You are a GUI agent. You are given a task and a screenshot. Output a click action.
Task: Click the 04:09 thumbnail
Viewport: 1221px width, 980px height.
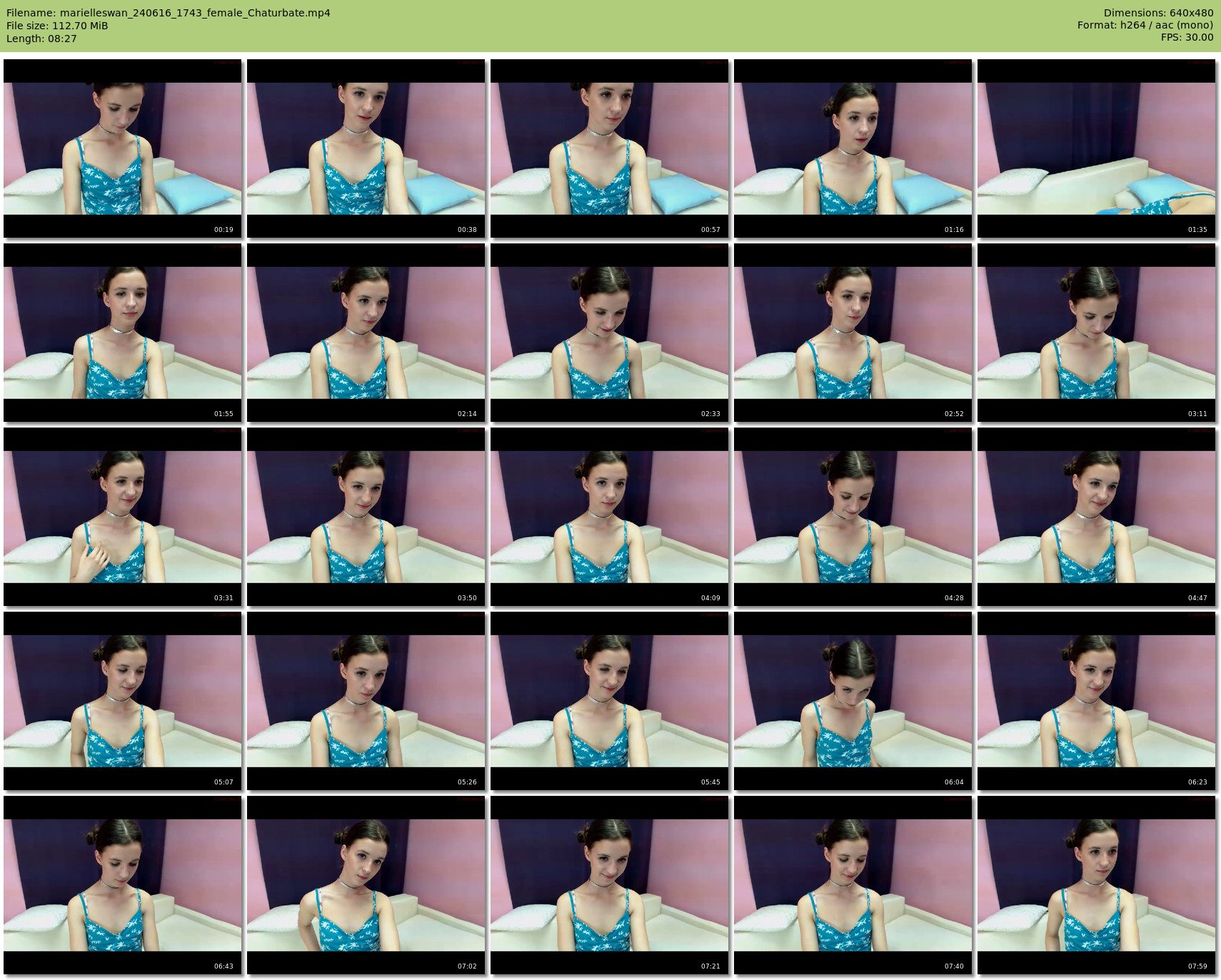(x=610, y=517)
